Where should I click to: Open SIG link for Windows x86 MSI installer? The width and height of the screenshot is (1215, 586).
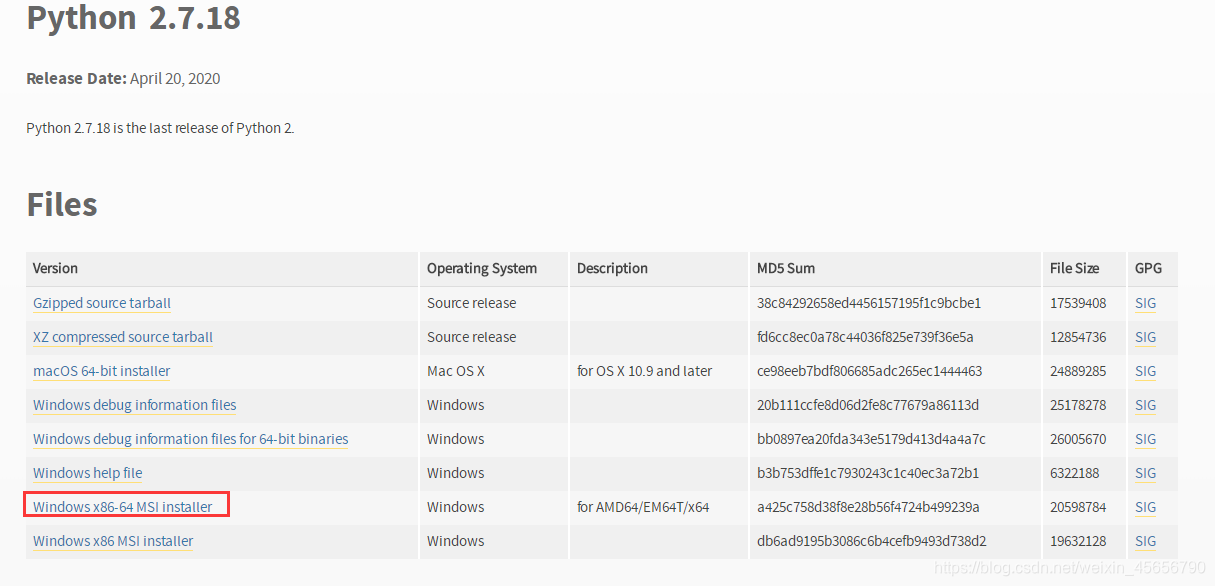1146,541
